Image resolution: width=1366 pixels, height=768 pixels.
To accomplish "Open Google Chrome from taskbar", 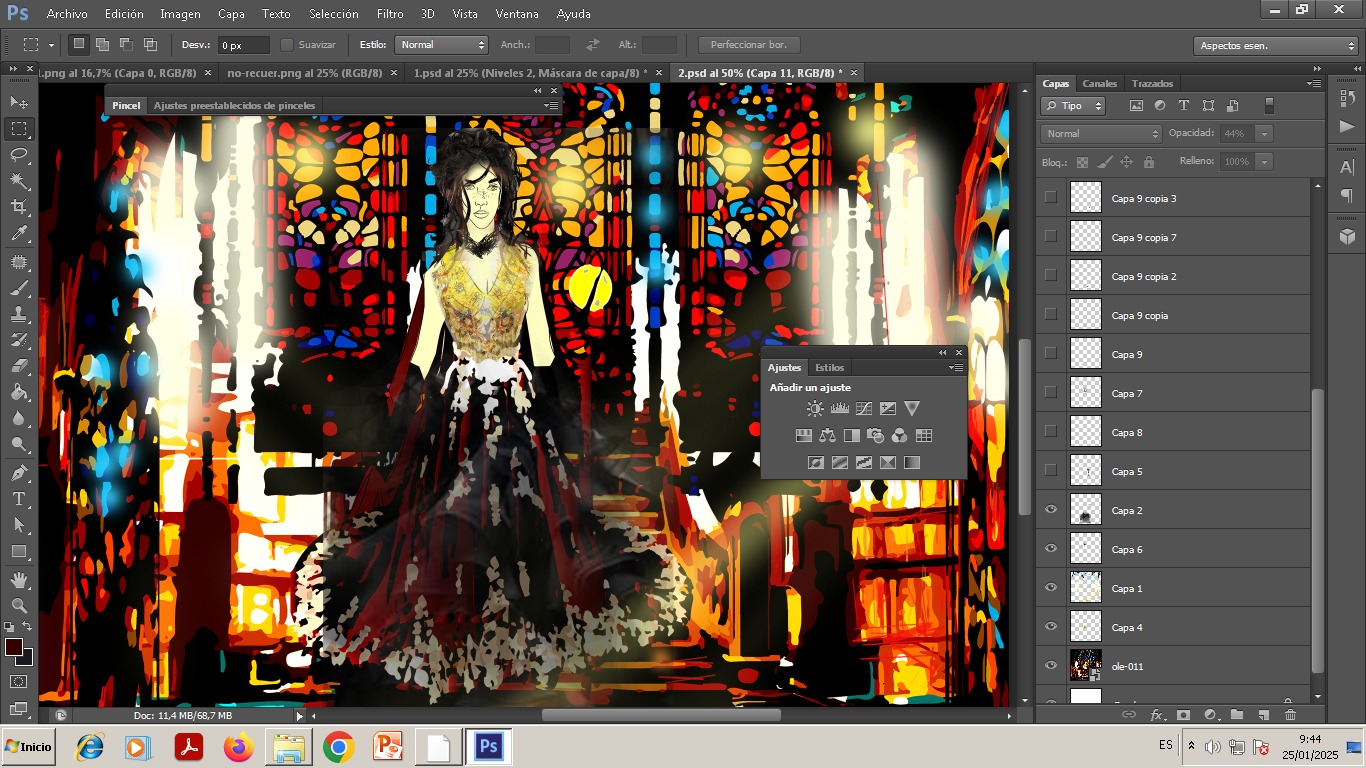I will (339, 747).
